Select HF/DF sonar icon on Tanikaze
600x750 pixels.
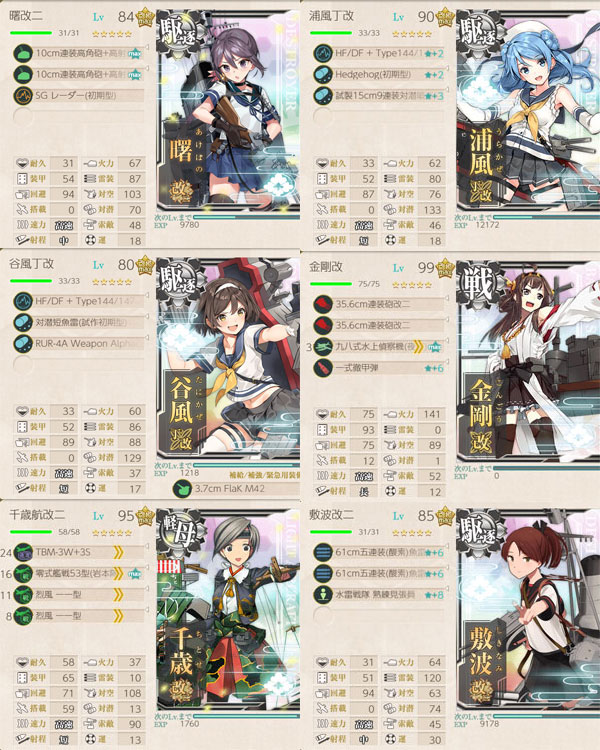coord(23,301)
